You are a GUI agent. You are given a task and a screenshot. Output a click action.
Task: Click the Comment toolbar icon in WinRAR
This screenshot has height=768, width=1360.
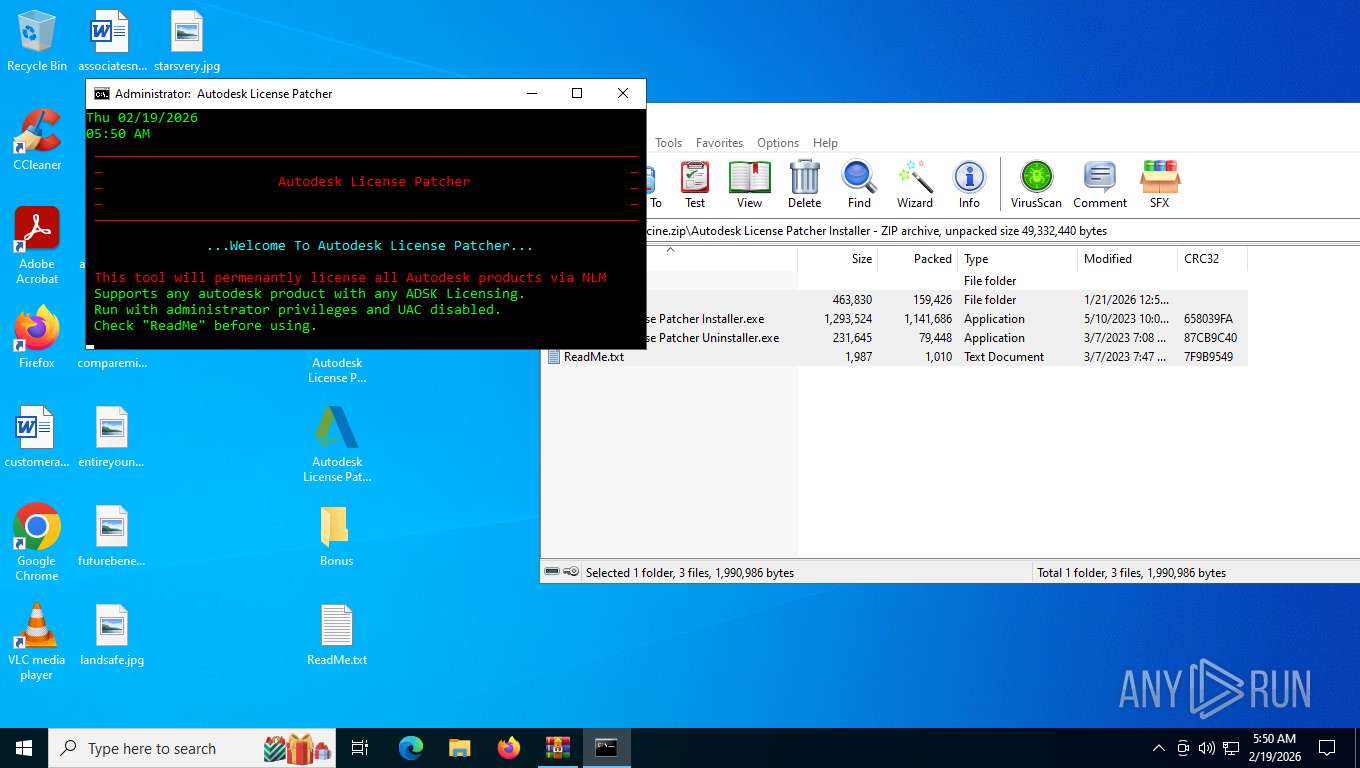tap(1100, 185)
